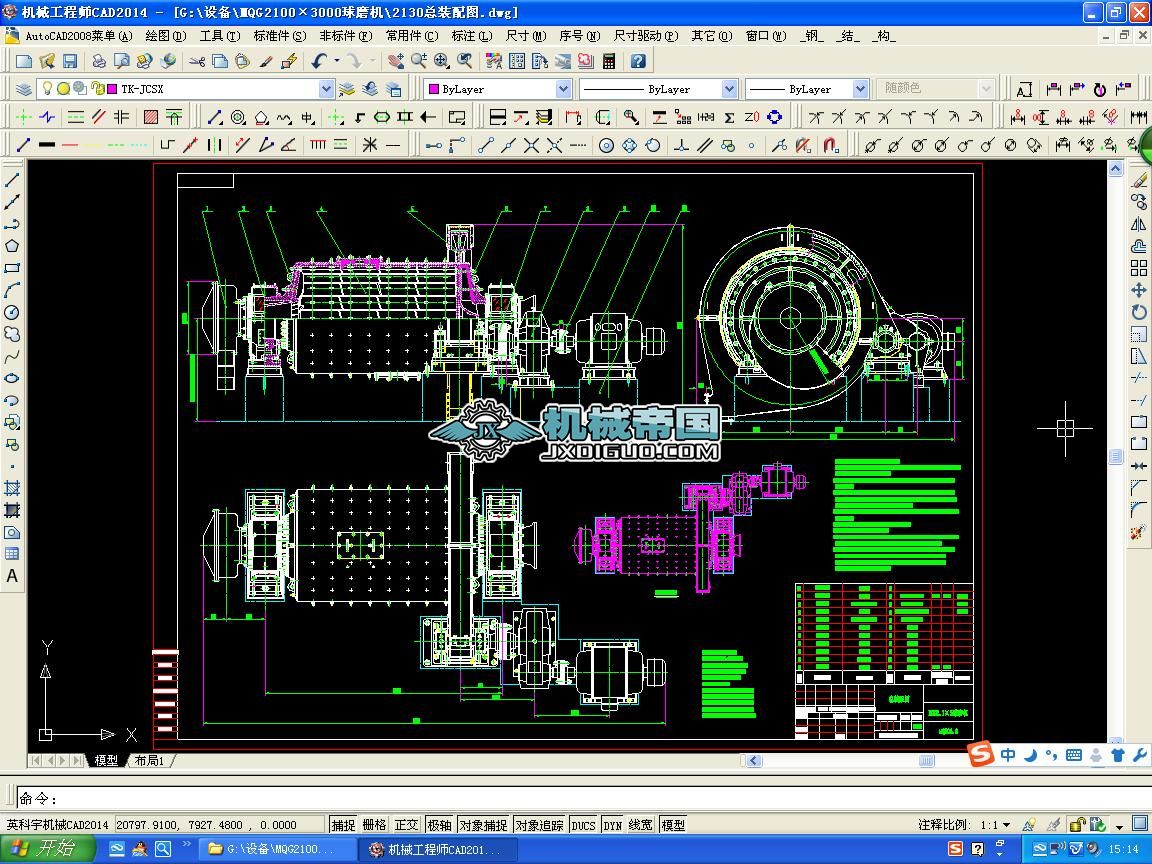Click the Rotate tool in right toolbar

click(1139, 312)
